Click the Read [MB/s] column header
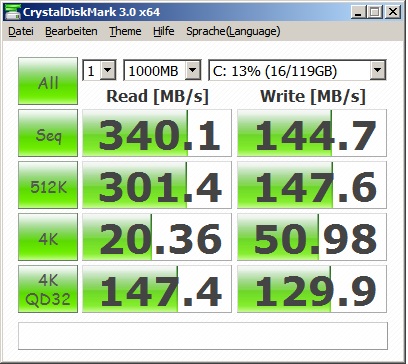 coord(157,97)
